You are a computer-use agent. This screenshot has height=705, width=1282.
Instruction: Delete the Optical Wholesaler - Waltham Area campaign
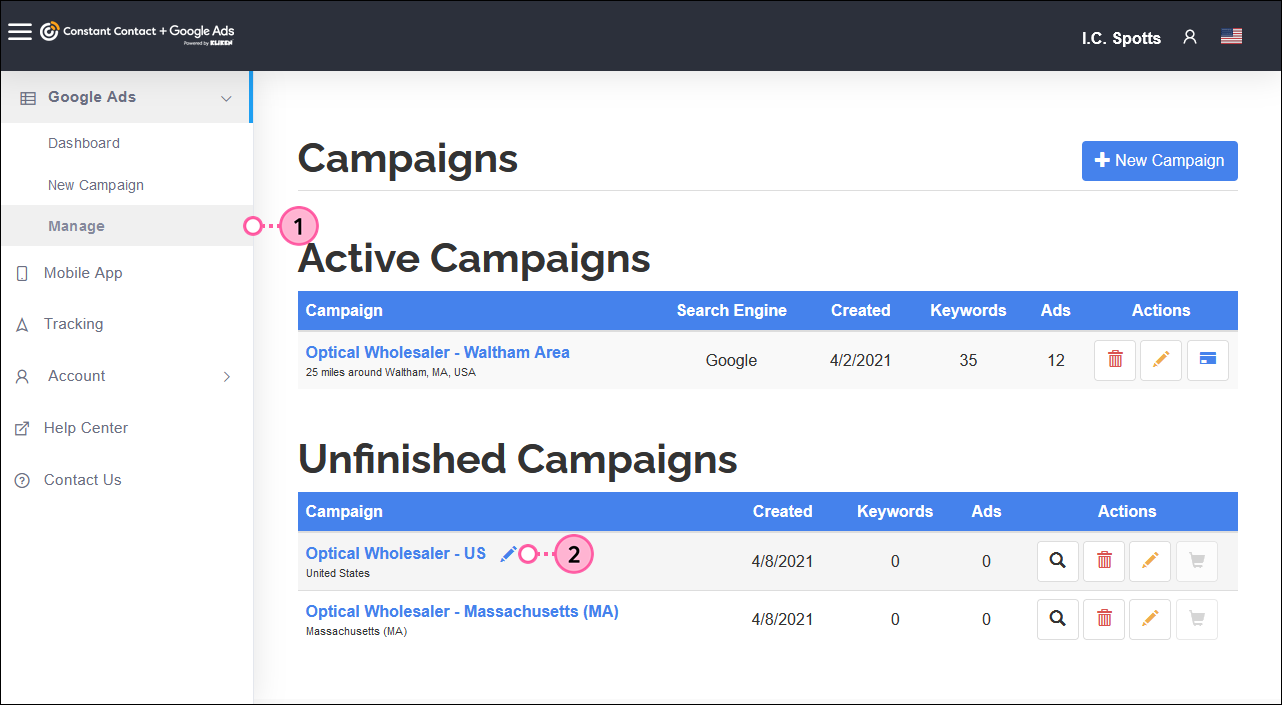pyautogui.click(x=1114, y=360)
